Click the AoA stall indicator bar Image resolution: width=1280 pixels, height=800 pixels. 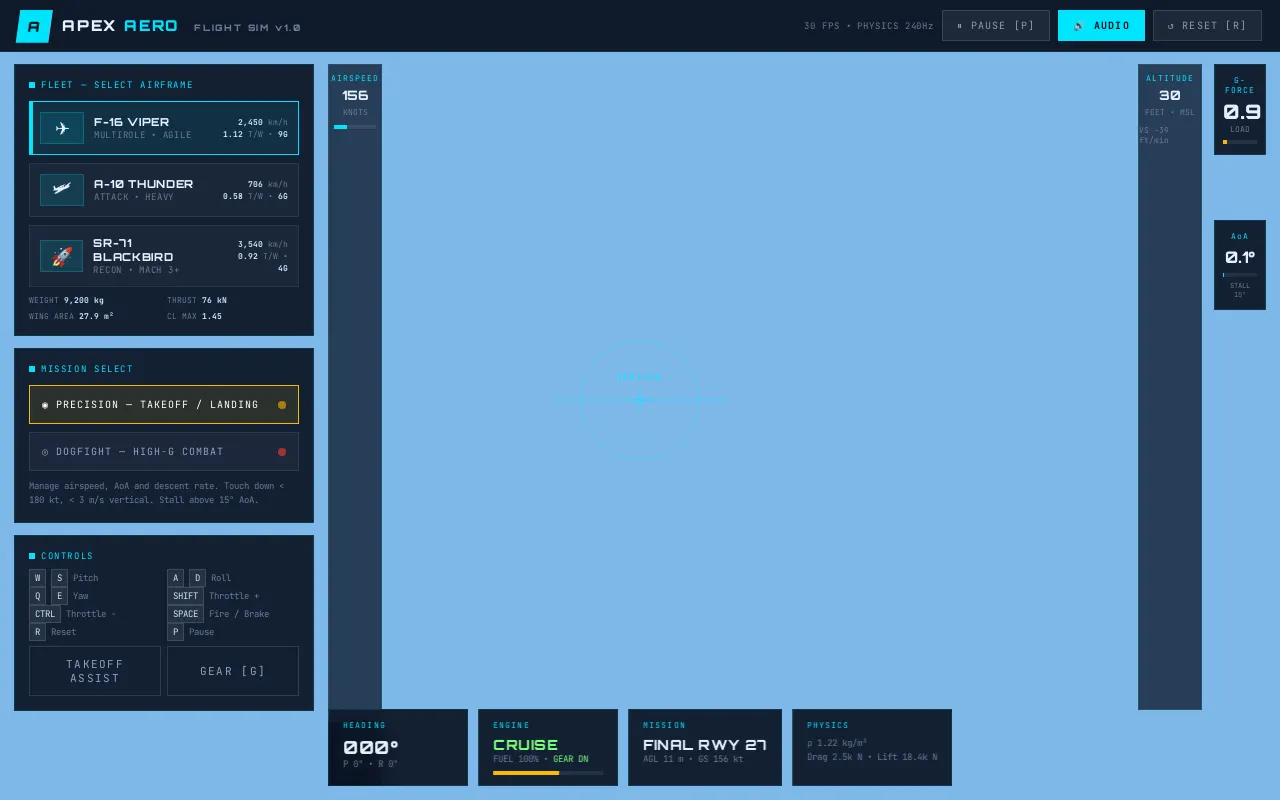tap(1240, 275)
